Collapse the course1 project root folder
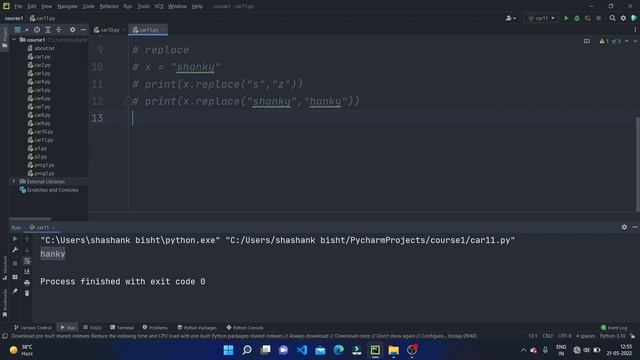The width and height of the screenshot is (640, 360). [x=14, y=40]
